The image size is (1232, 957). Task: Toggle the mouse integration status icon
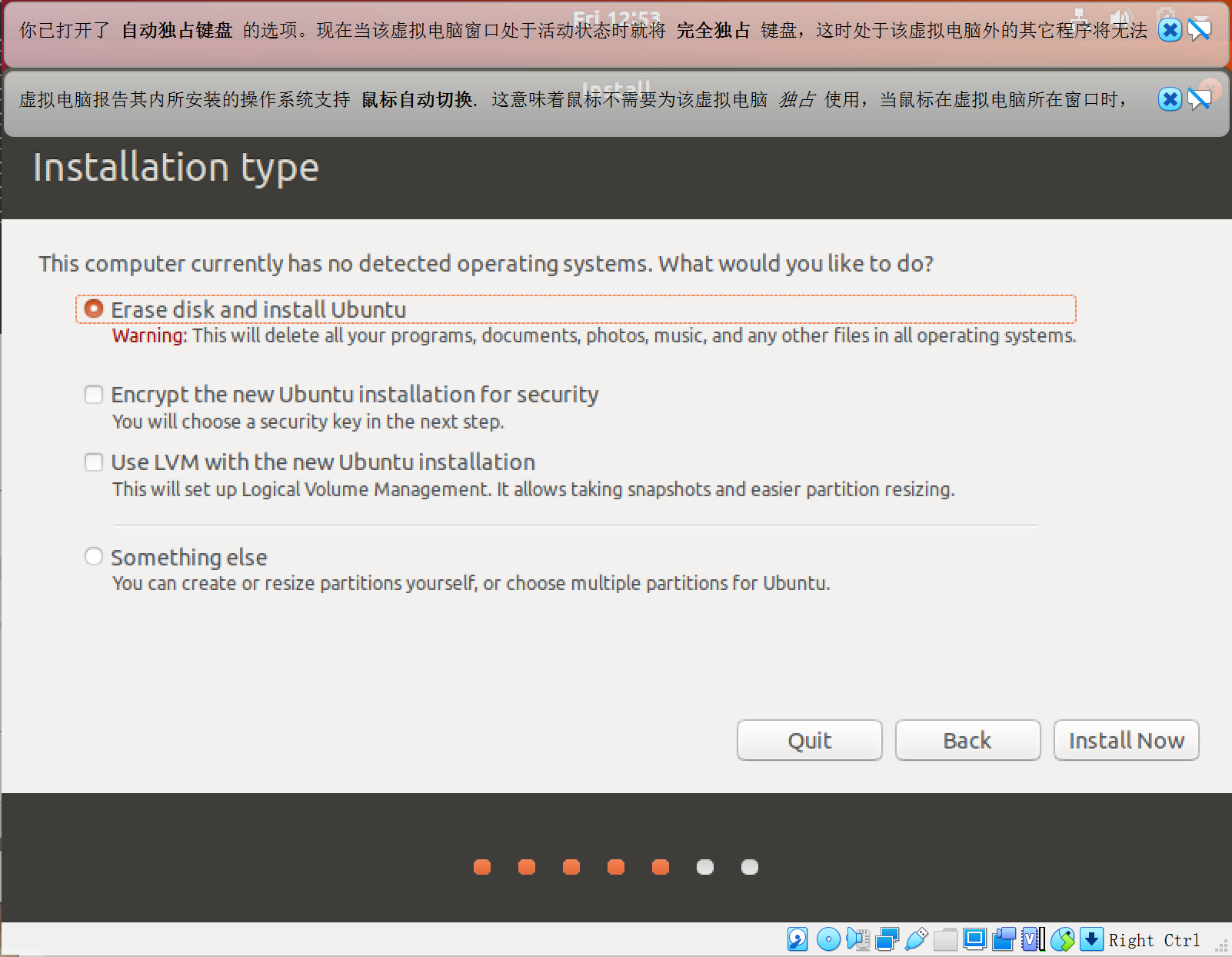[1062, 939]
